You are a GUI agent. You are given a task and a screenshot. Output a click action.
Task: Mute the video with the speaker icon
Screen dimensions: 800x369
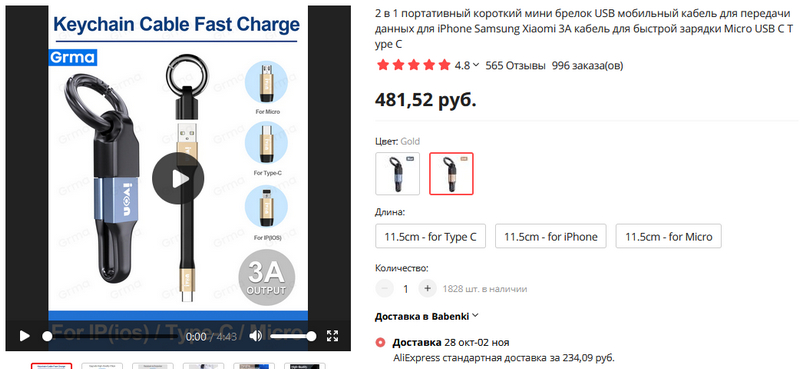pyautogui.click(x=256, y=336)
